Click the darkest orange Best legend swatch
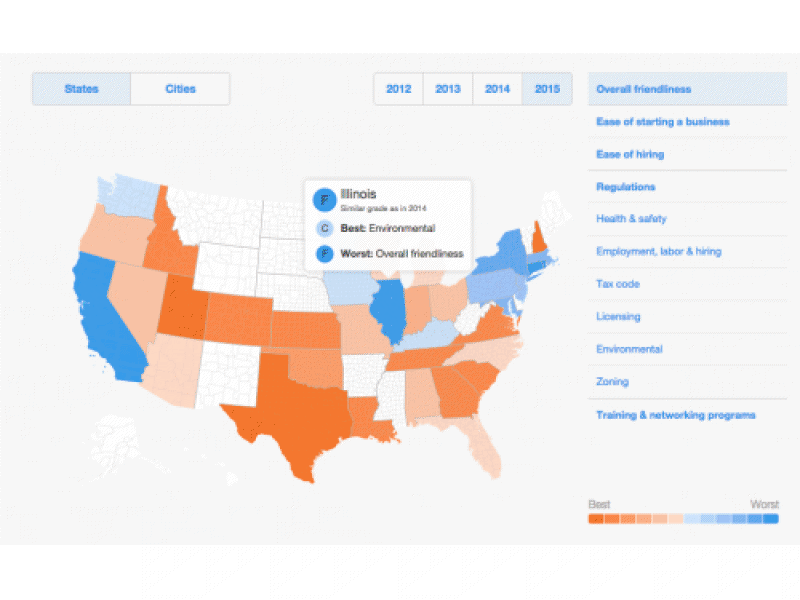Image resolution: width=800 pixels, height=600 pixels. pos(596,520)
